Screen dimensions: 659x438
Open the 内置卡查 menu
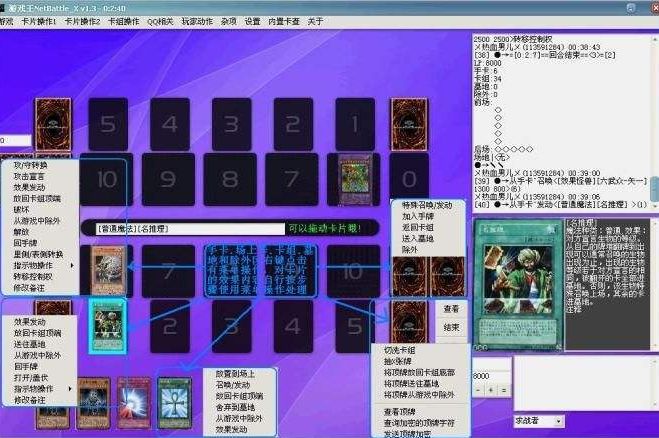coord(284,21)
